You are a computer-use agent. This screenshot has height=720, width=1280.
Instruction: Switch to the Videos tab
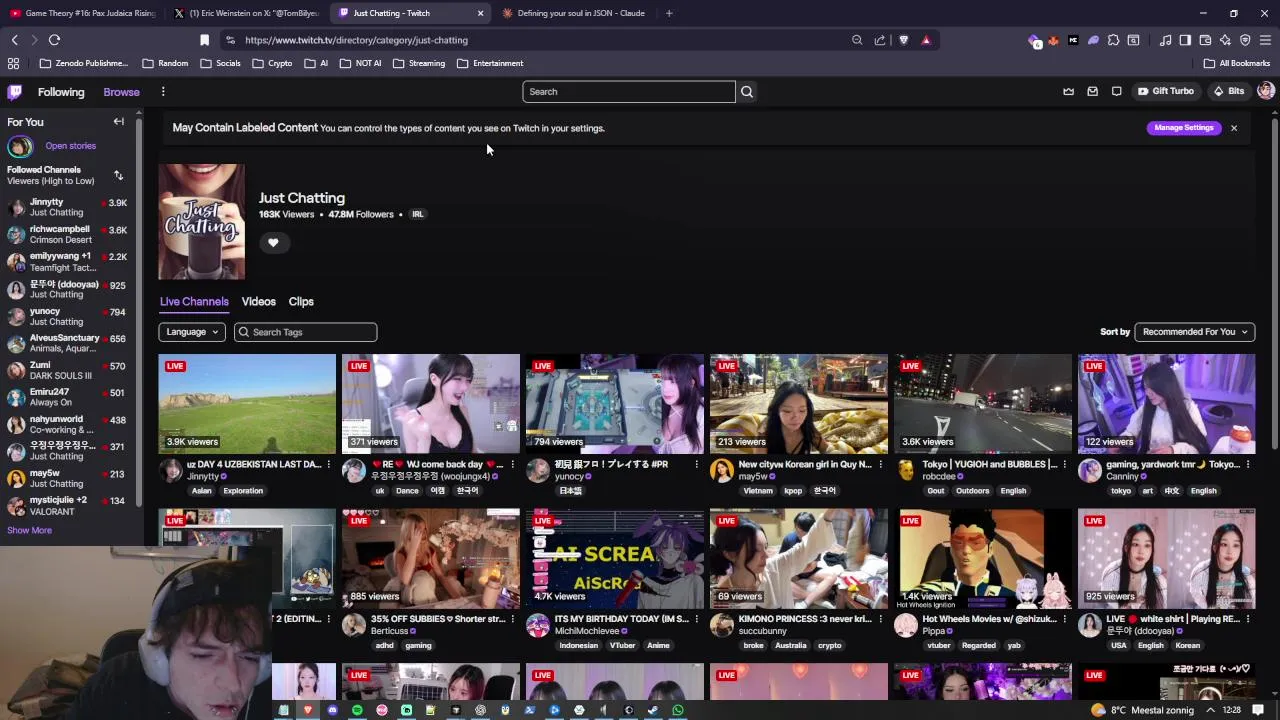click(x=258, y=301)
